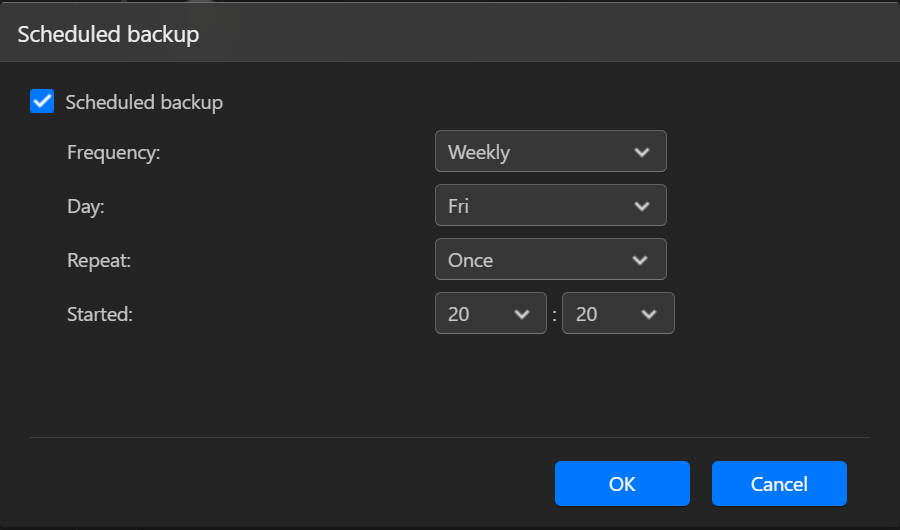The image size is (900, 530).
Task: Click the chevron arrow of the hour dropdown
Action: point(521,314)
